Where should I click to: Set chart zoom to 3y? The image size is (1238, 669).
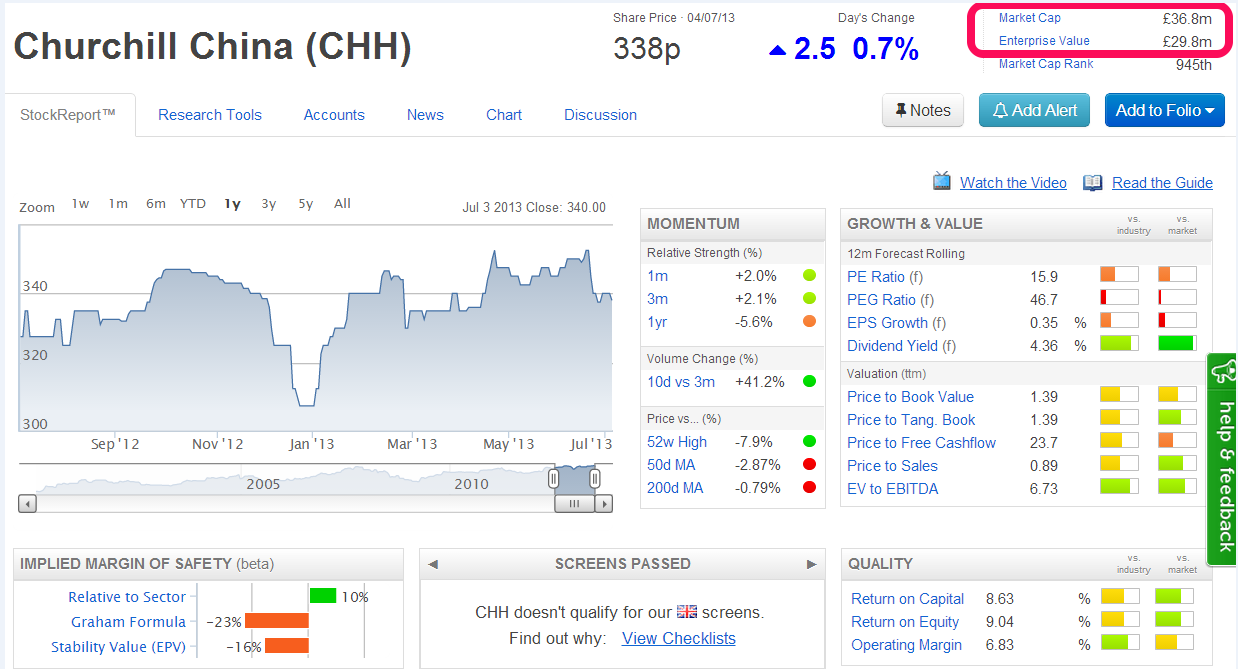[x=269, y=204]
